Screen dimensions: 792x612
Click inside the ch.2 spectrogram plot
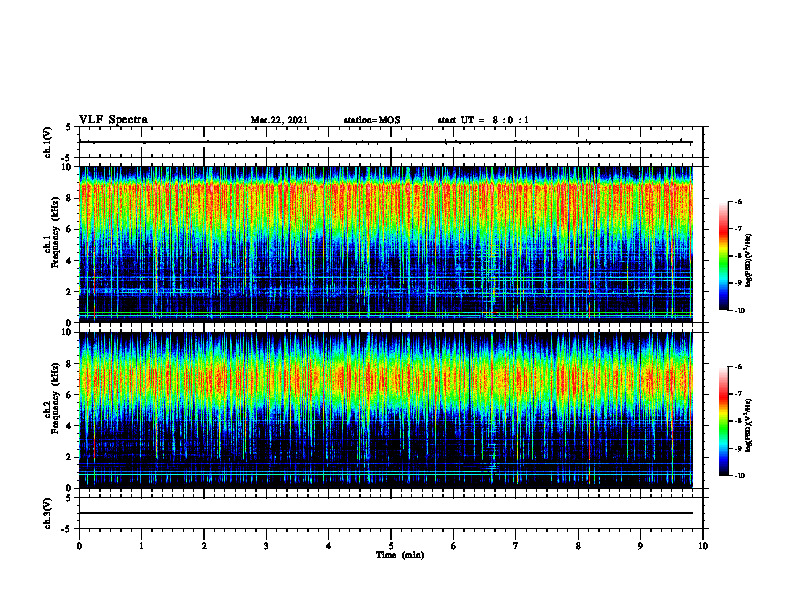point(386,410)
